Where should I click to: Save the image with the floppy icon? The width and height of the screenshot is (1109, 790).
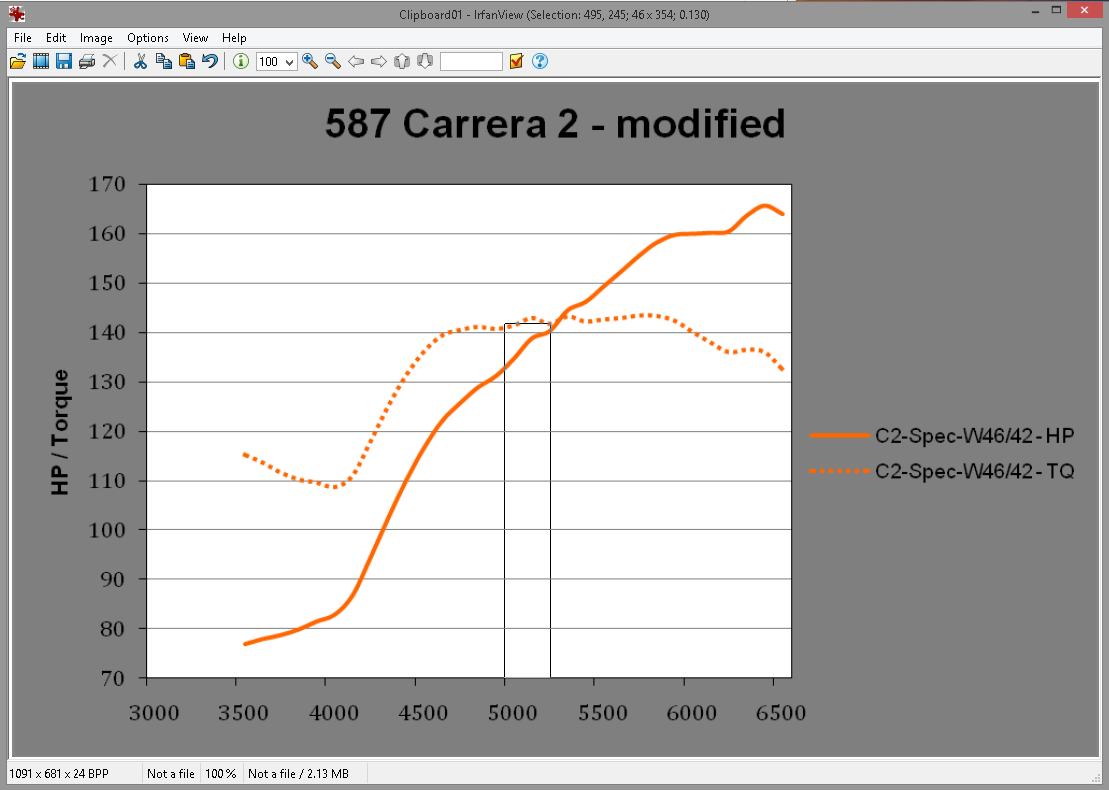[x=64, y=62]
